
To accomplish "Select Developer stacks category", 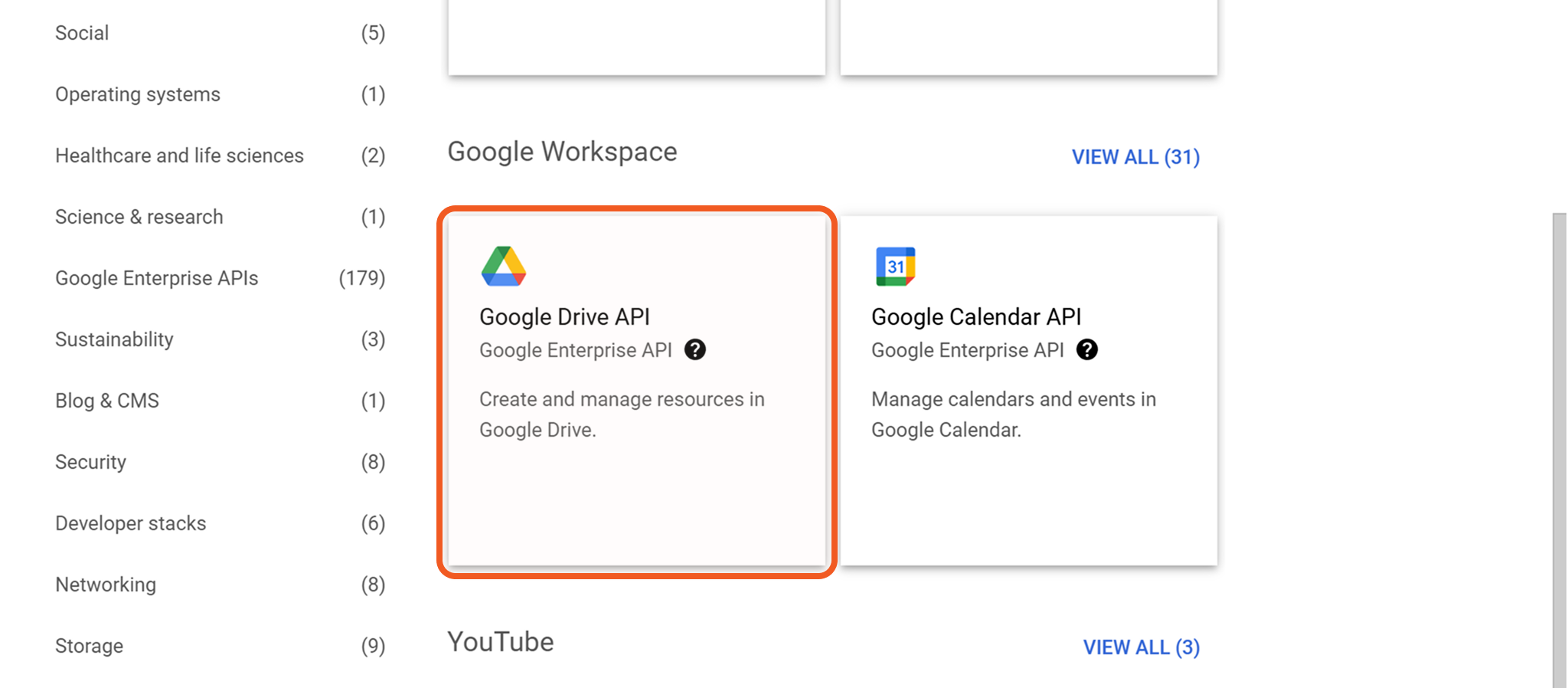I will [130, 523].
